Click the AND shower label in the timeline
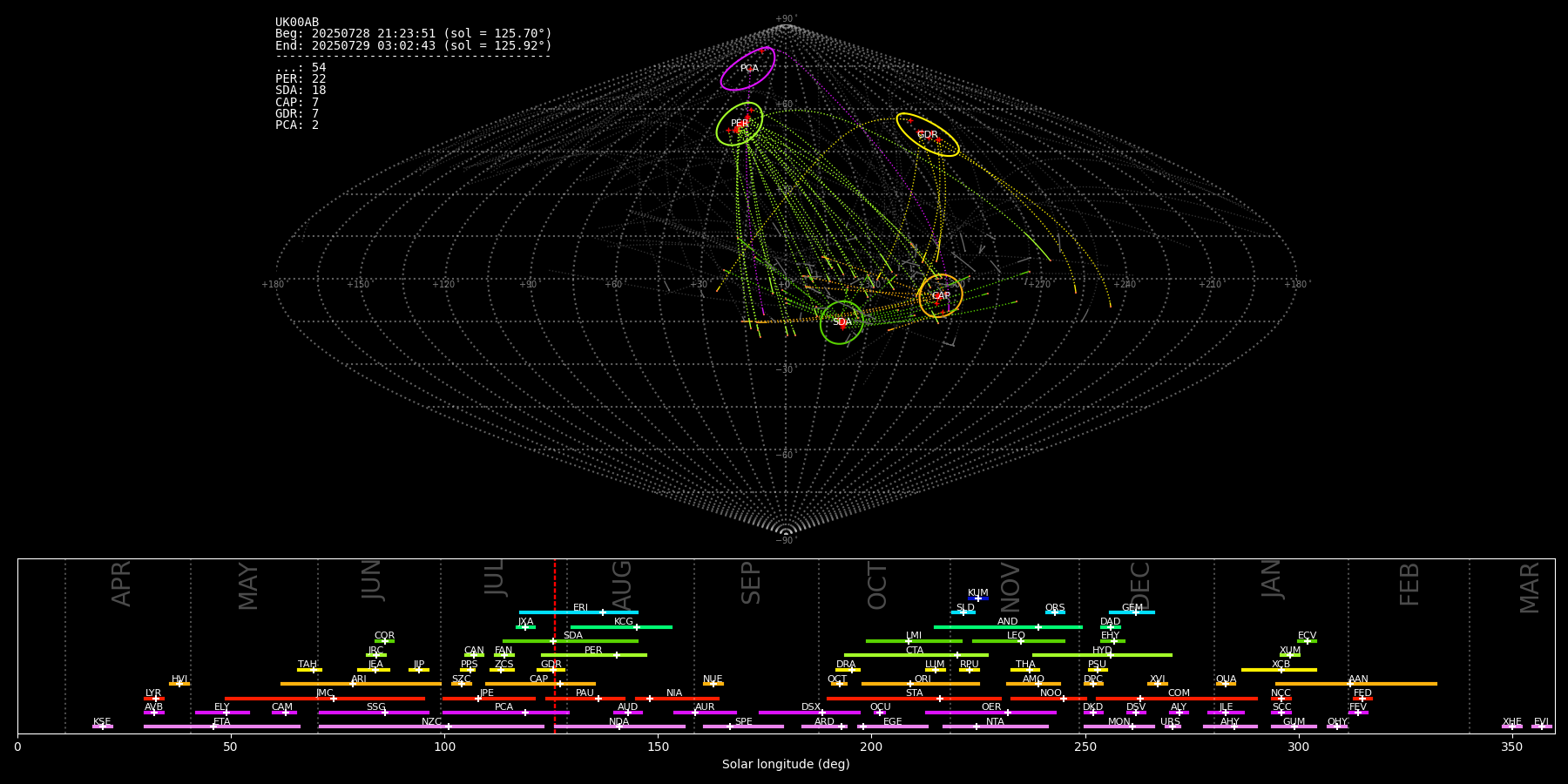The height and width of the screenshot is (784, 1568). point(1008,622)
